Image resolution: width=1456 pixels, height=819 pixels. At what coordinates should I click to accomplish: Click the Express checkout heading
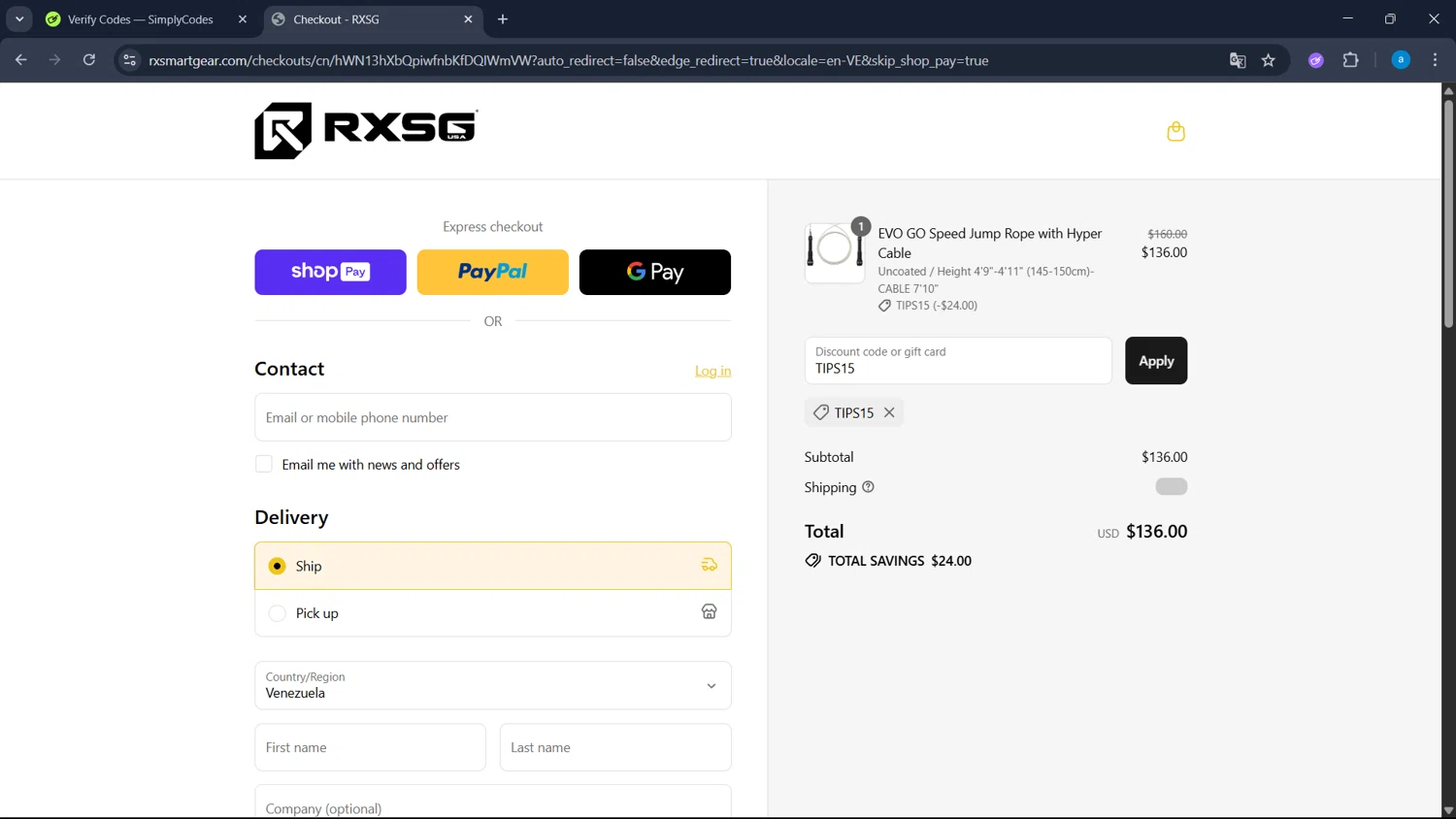[493, 226]
